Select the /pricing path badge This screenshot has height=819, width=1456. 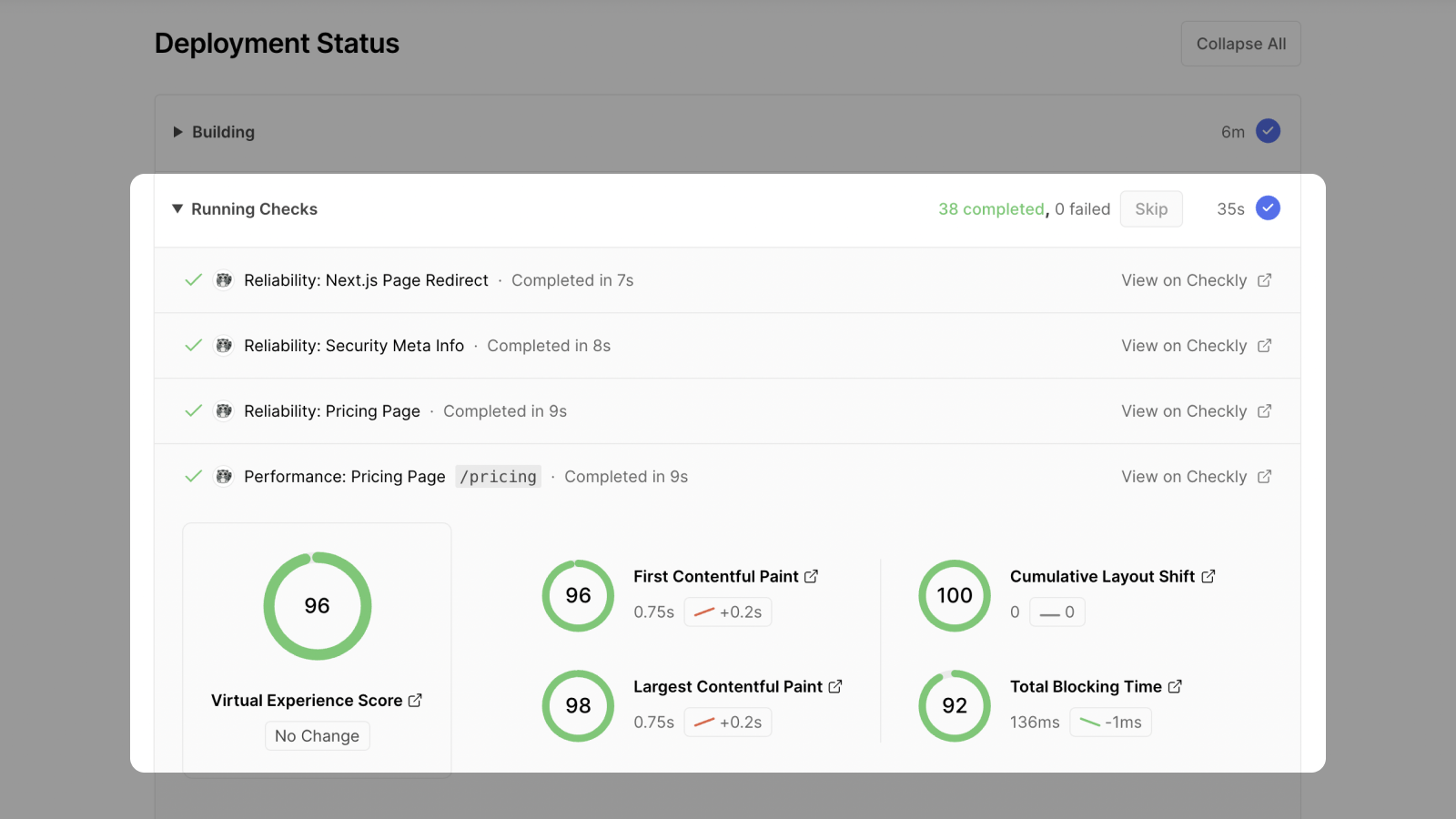(x=498, y=476)
